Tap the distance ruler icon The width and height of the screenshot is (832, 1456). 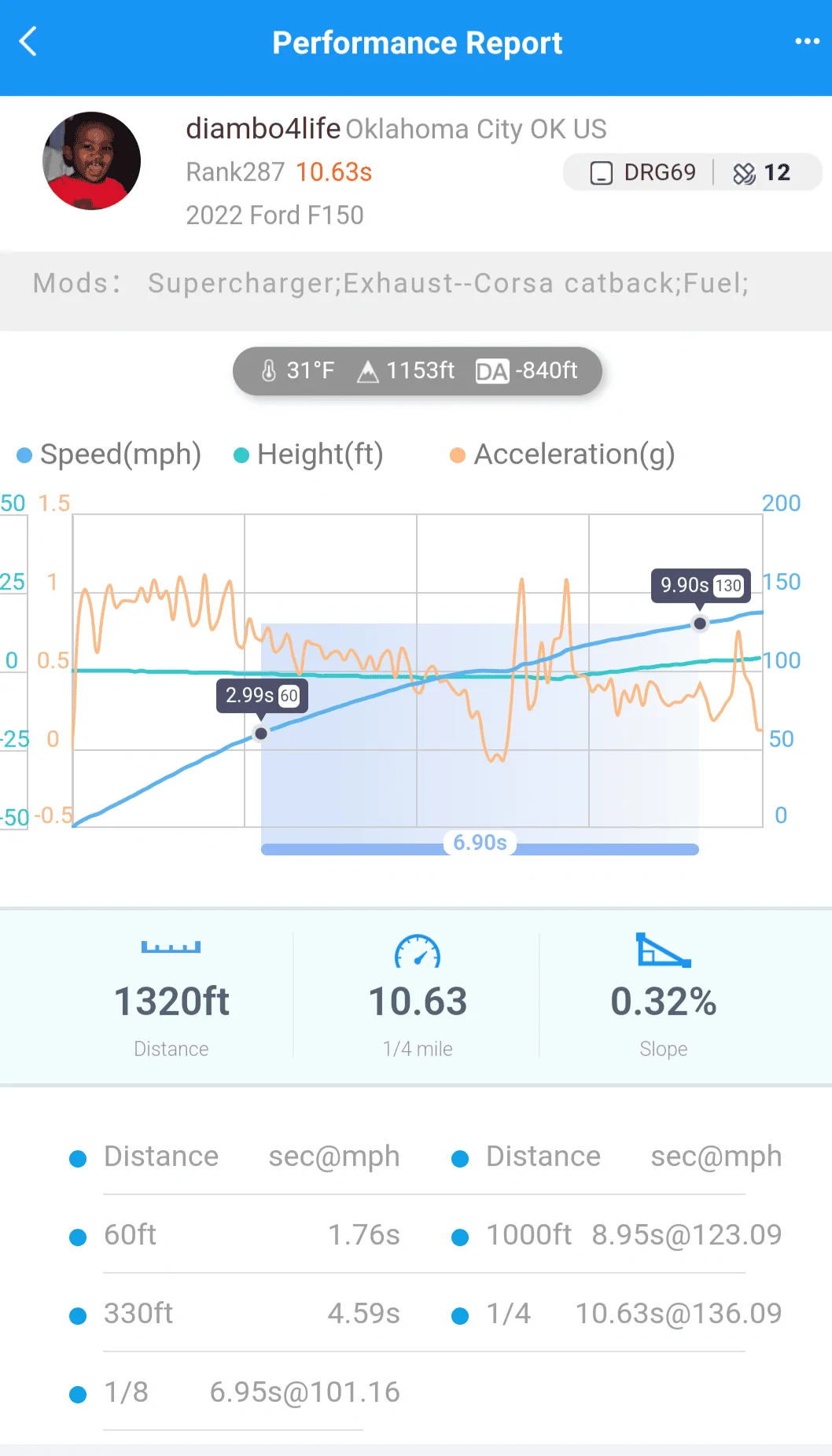coord(171,947)
